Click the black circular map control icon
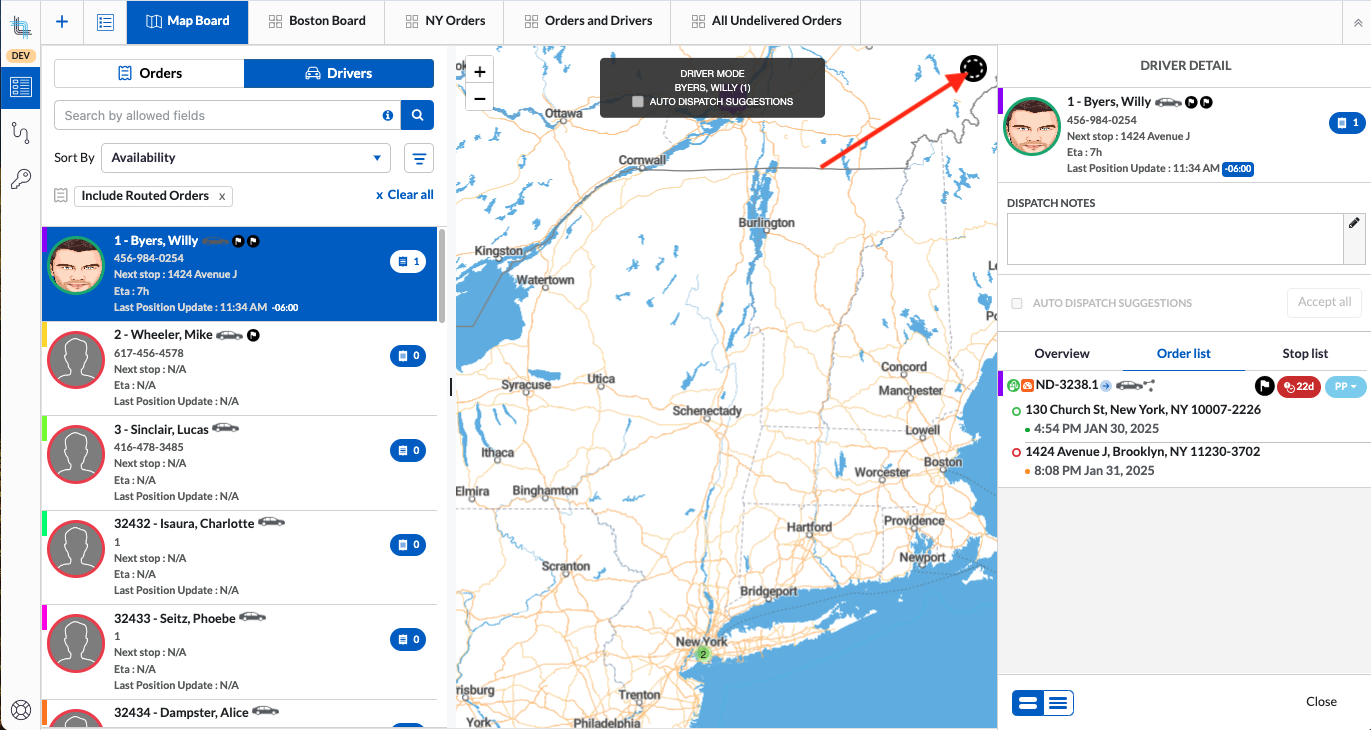 point(974,68)
